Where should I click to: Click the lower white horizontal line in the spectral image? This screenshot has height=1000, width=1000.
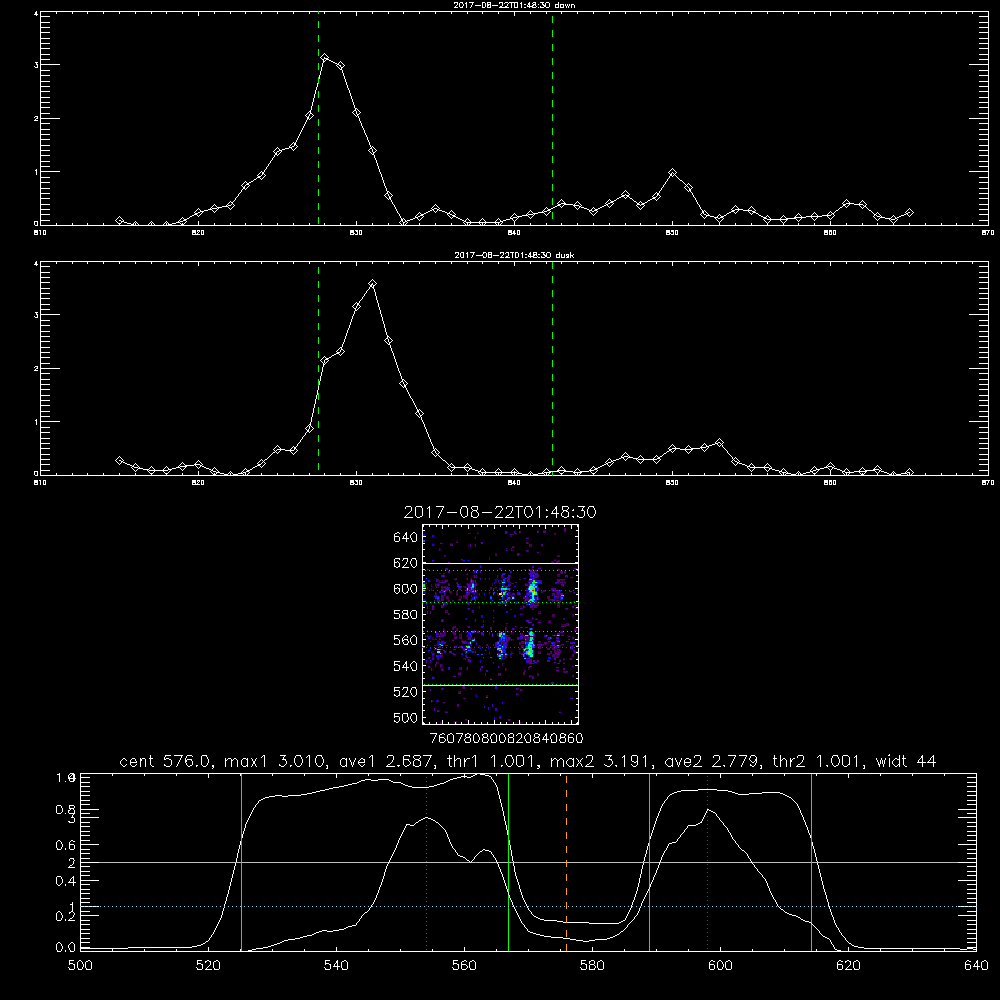(x=500, y=685)
